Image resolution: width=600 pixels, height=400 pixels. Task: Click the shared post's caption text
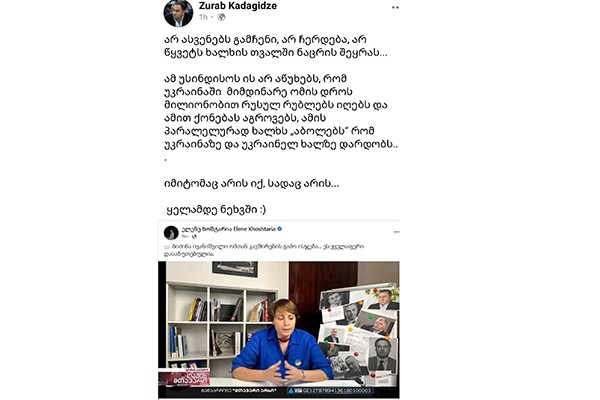(264, 250)
